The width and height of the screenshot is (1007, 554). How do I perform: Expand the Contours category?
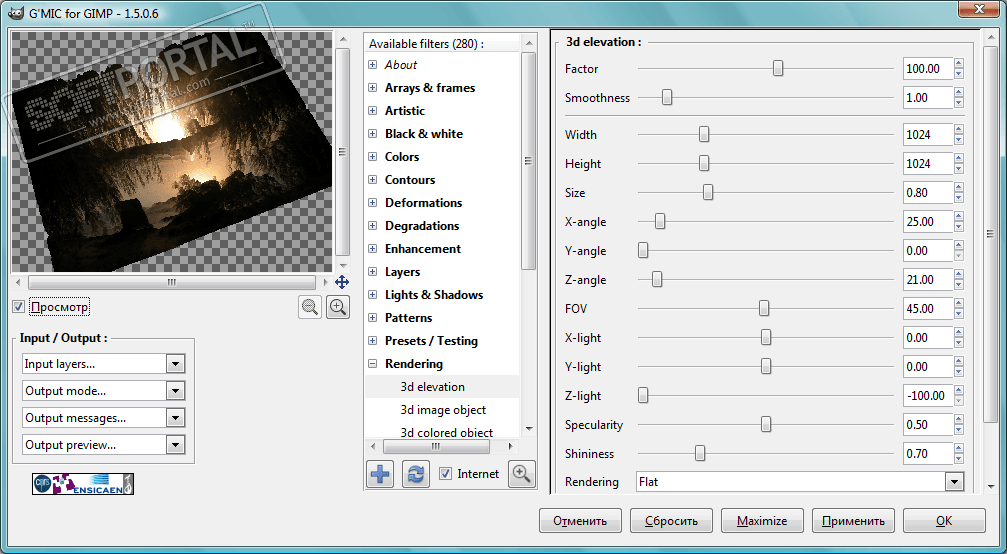(x=372, y=180)
